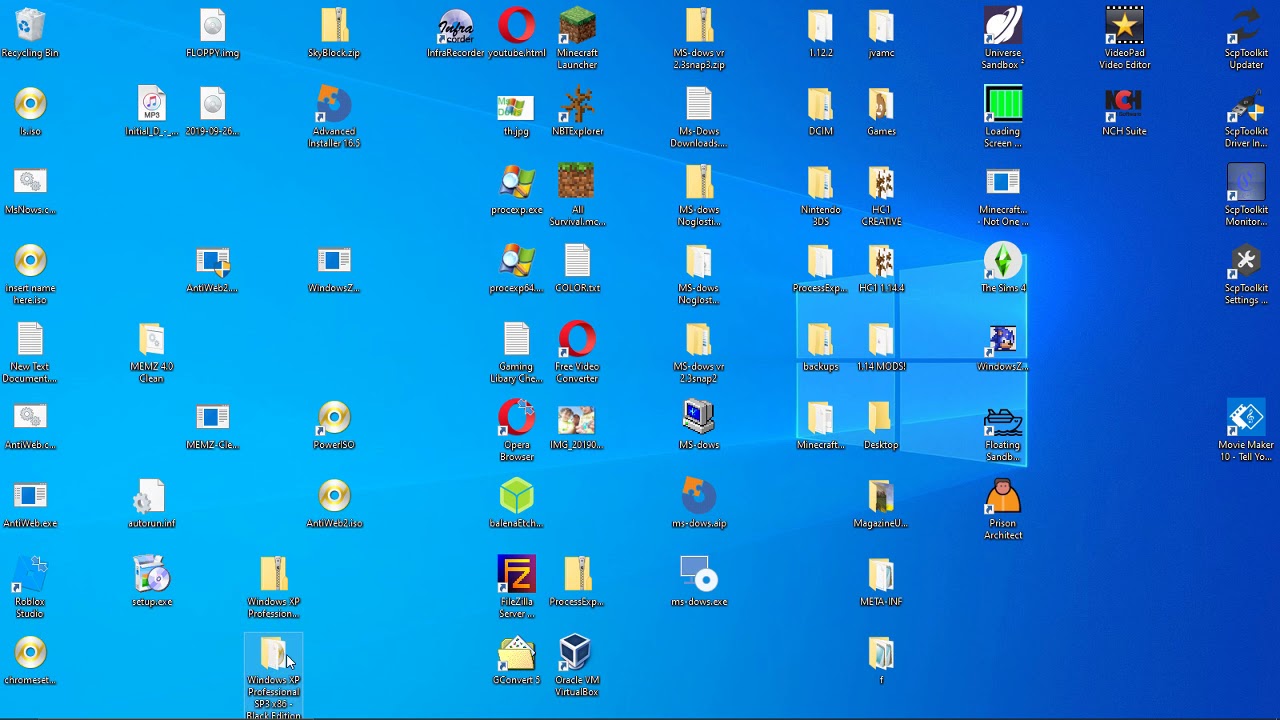The width and height of the screenshot is (1280, 720).
Task: Select the MEMZ 4.0 Clean folder
Action: coord(152,339)
